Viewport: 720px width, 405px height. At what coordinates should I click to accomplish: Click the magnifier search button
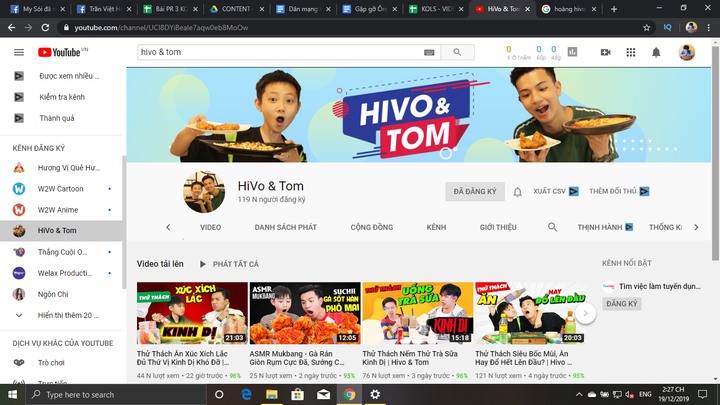pyautogui.click(x=457, y=52)
